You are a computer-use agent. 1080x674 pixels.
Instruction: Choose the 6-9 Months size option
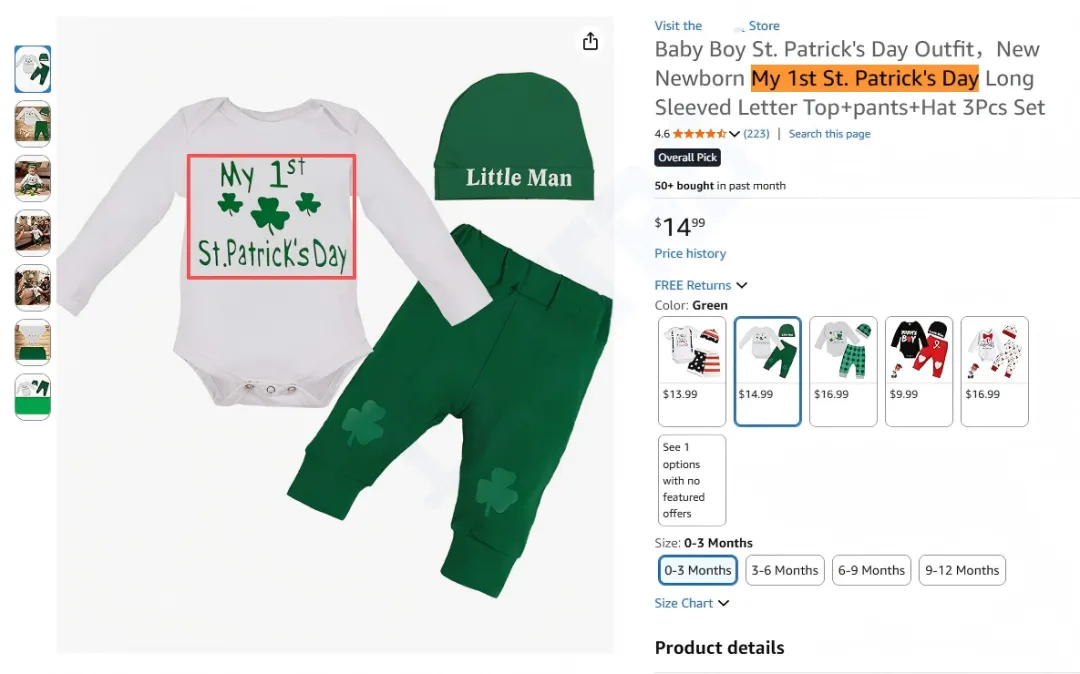pyautogui.click(x=871, y=570)
